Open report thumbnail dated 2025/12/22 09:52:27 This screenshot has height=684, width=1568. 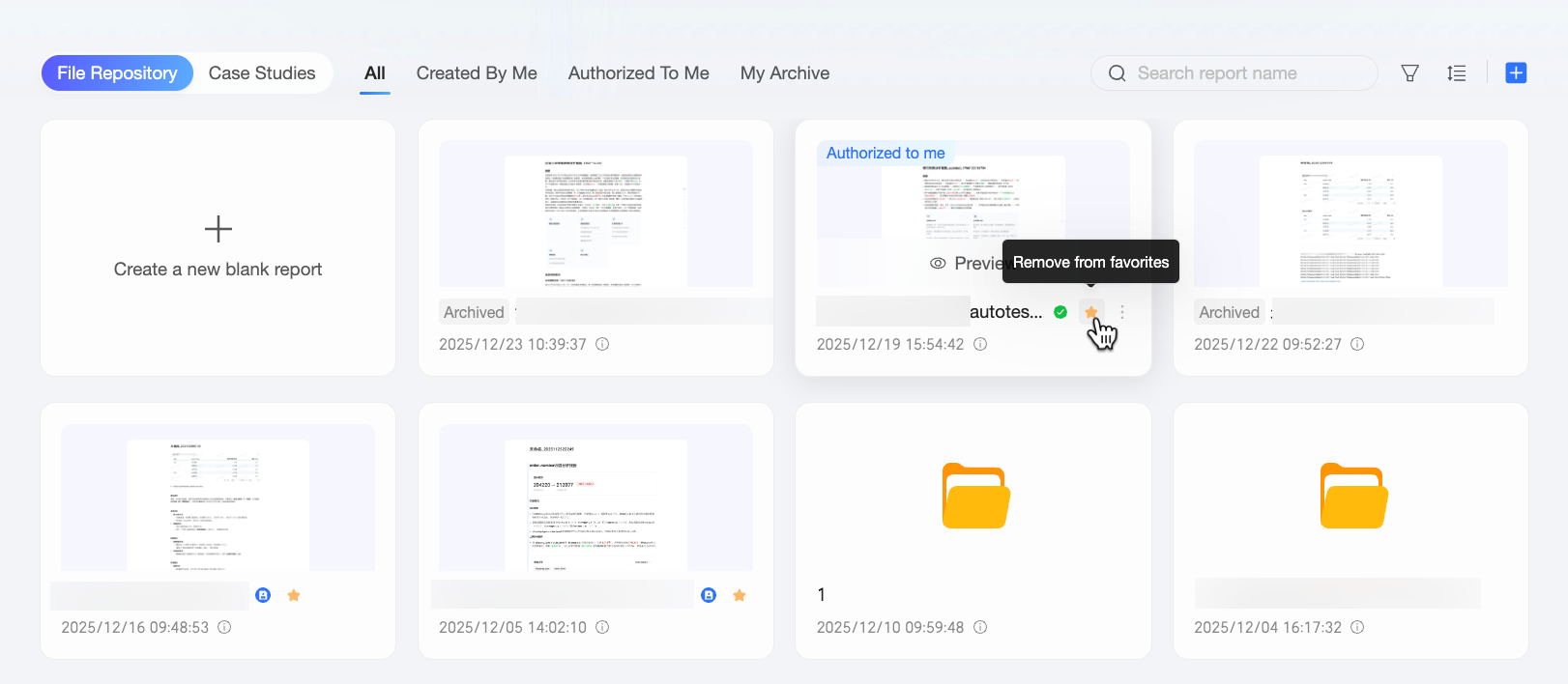coord(1350,214)
